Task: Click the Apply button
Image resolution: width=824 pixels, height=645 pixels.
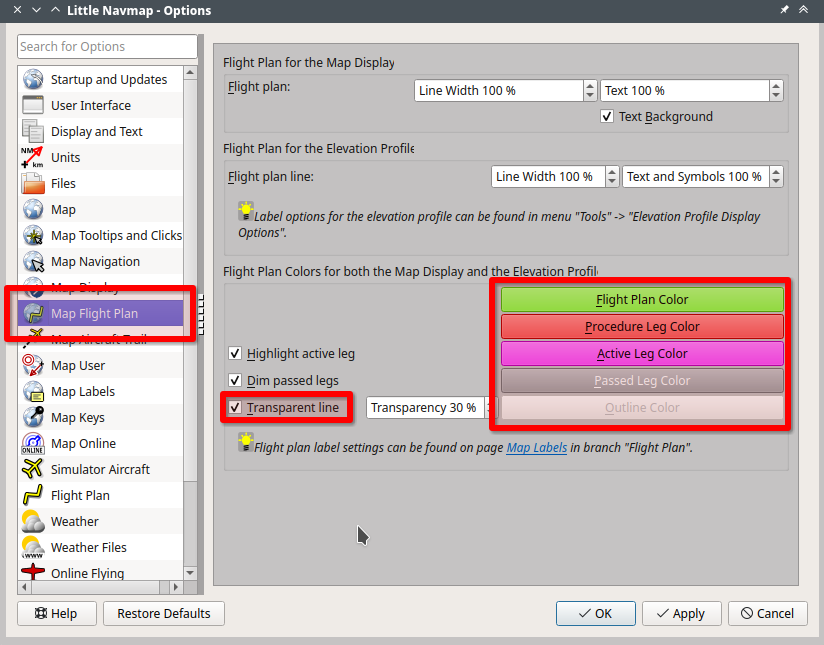Action: coord(682,613)
